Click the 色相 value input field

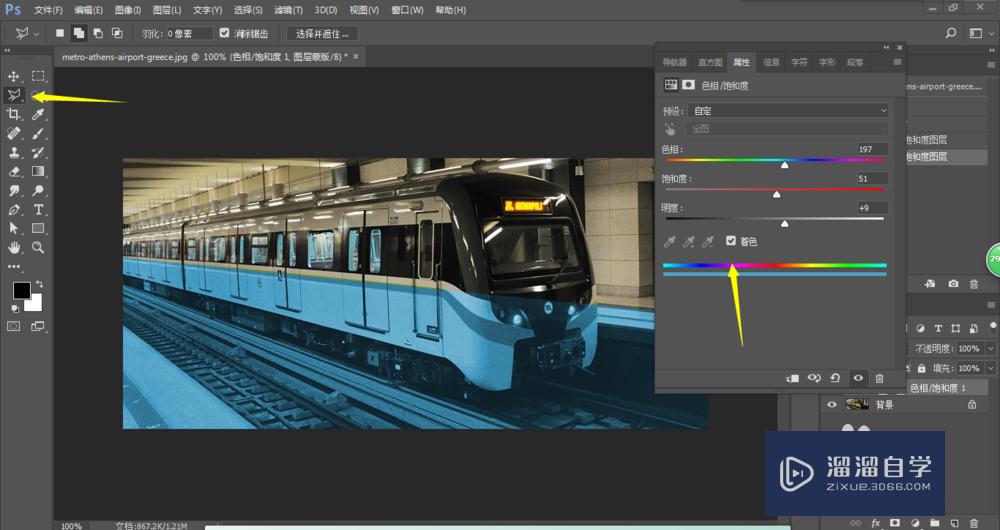(871, 149)
